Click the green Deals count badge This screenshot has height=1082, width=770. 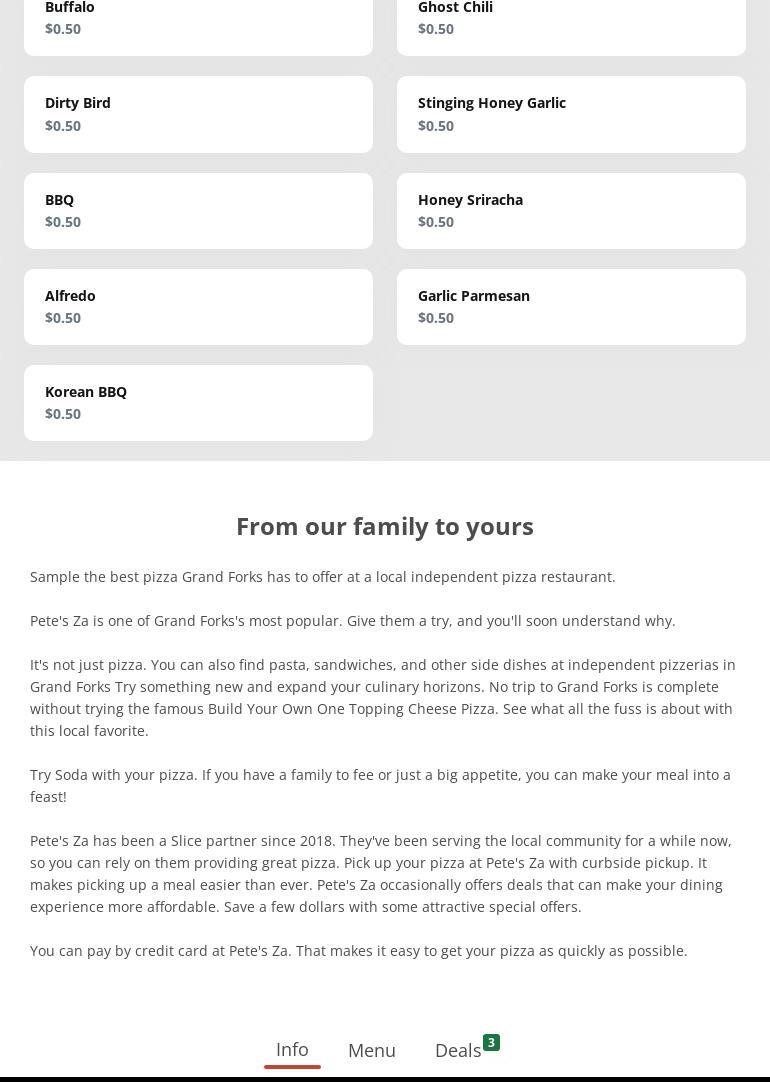pyautogui.click(x=491, y=1042)
